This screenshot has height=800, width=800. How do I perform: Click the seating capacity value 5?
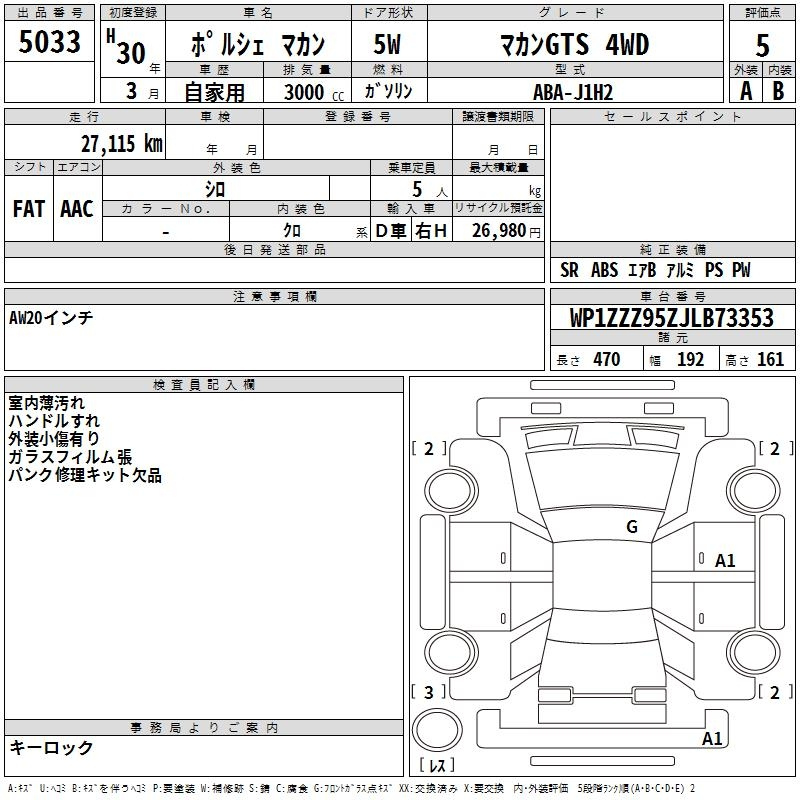pyautogui.click(x=417, y=189)
